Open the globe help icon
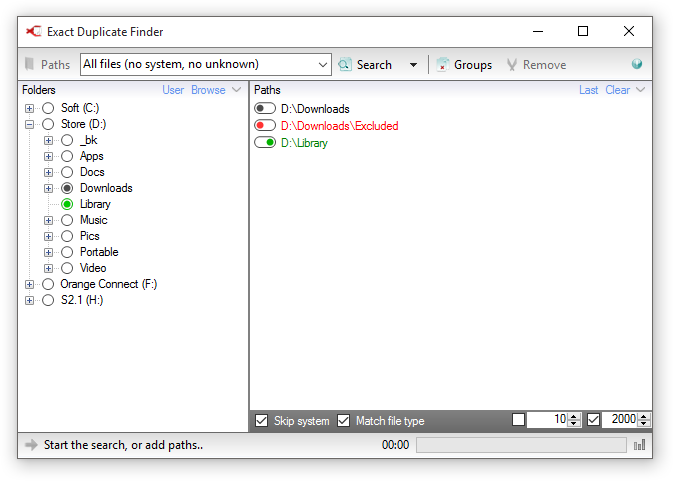The image size is (673, 481). coord(637,64)
